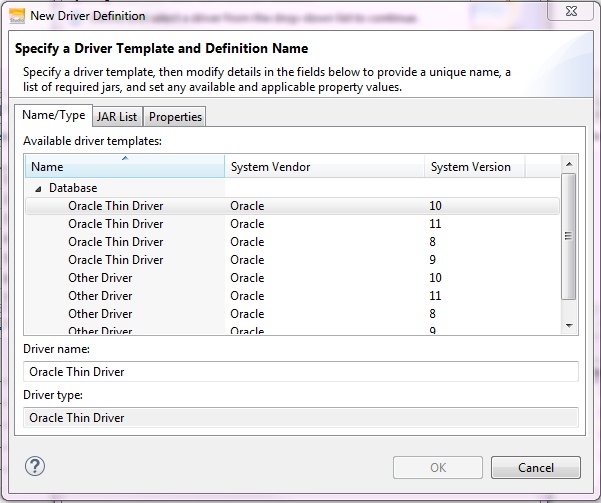Select Oracle Thin Driver version 10
Screen dimensions: 601x503
tap(115, 206)
